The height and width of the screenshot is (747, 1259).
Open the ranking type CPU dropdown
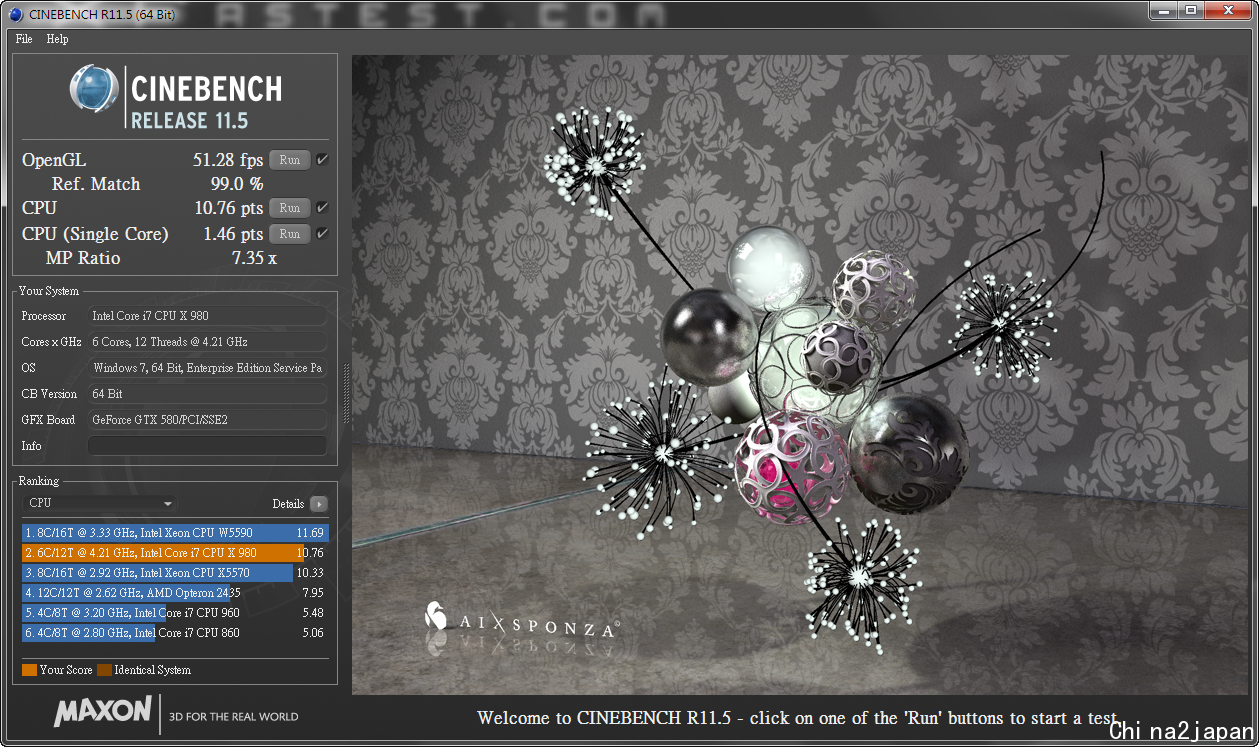100,503
